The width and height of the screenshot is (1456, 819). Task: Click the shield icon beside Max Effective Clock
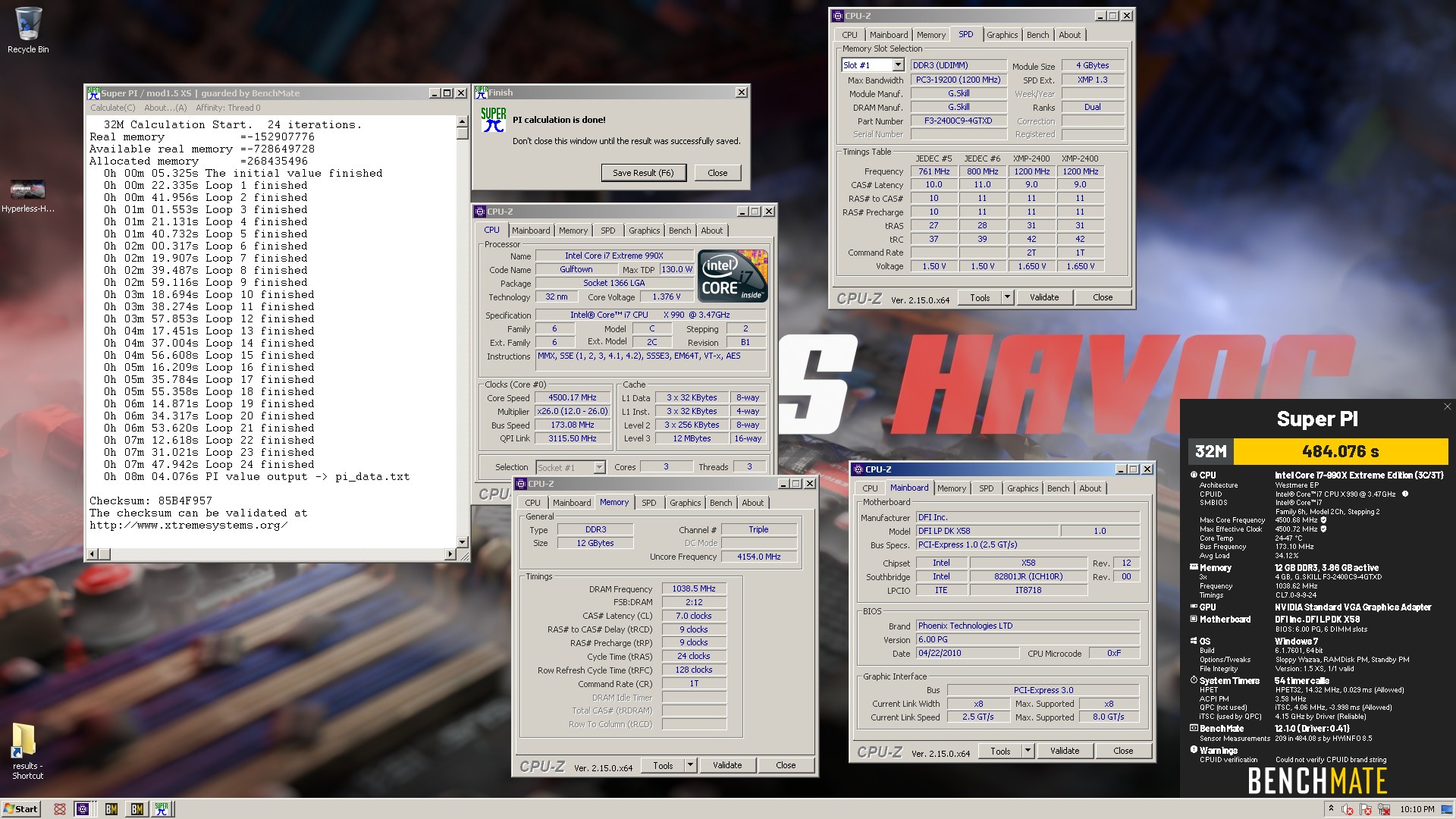pyautogui.click(x=1323, y=529)
